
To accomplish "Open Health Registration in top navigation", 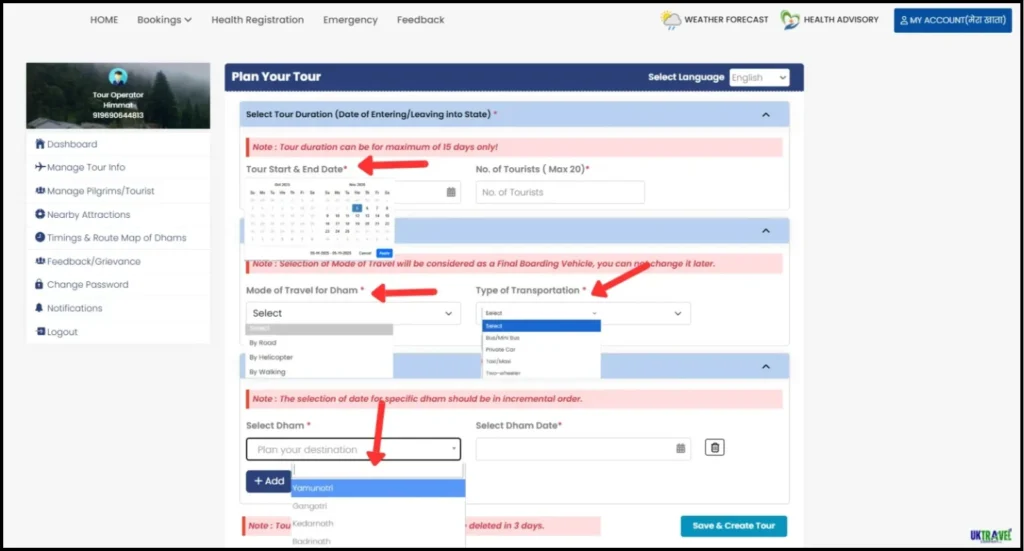I will (257, 20).
